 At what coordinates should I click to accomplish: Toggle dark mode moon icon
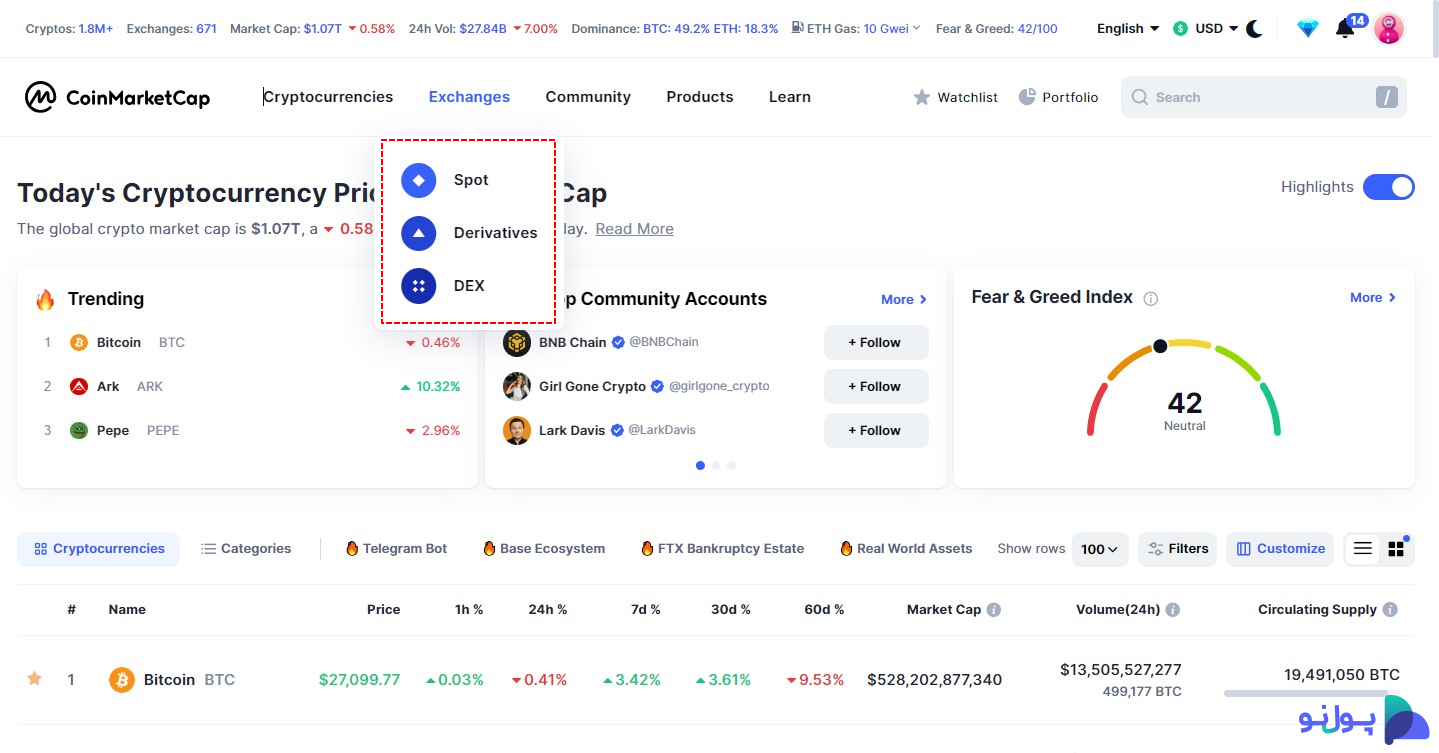point(1254,29)
